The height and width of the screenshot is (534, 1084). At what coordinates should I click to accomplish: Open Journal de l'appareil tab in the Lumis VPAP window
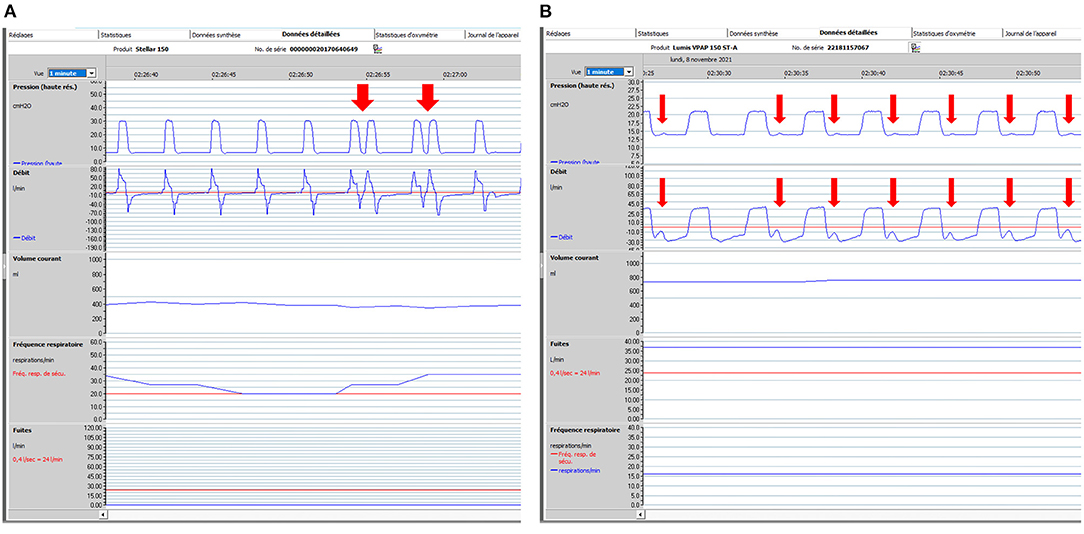(1031, 33)
